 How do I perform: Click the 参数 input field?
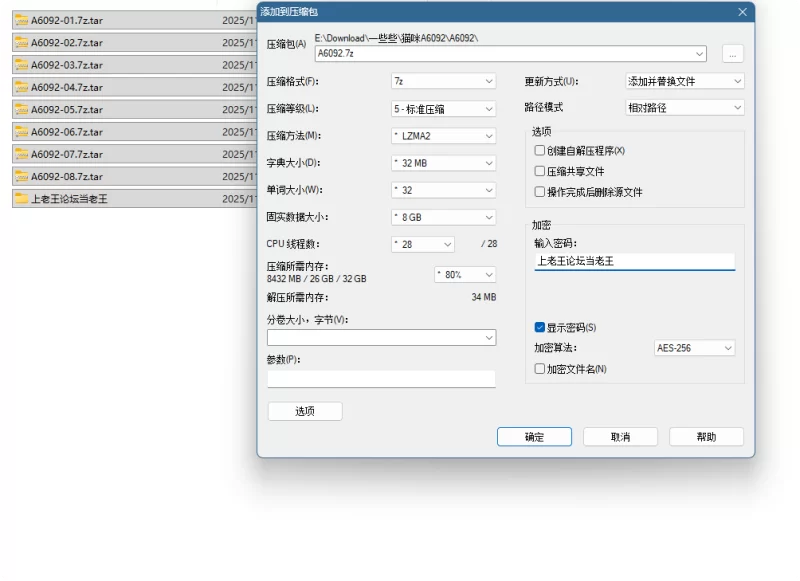(x=381, y=379)
